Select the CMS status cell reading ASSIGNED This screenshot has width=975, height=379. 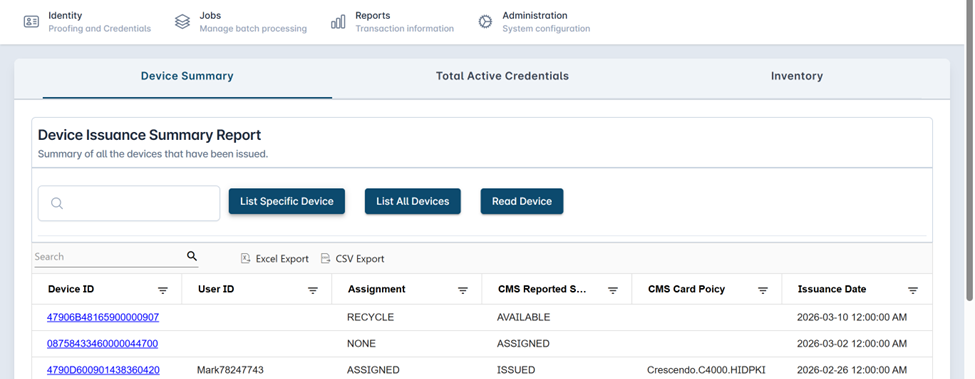(523, 344)
